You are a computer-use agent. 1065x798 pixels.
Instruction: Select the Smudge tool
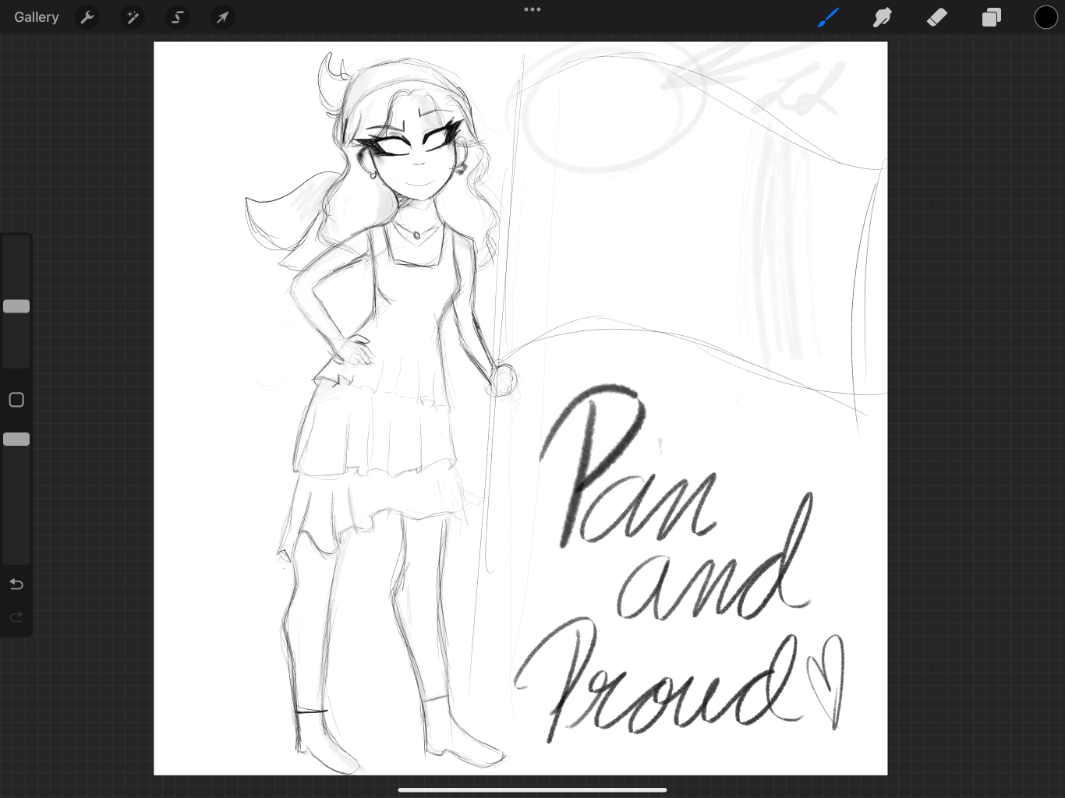point(882,17)
